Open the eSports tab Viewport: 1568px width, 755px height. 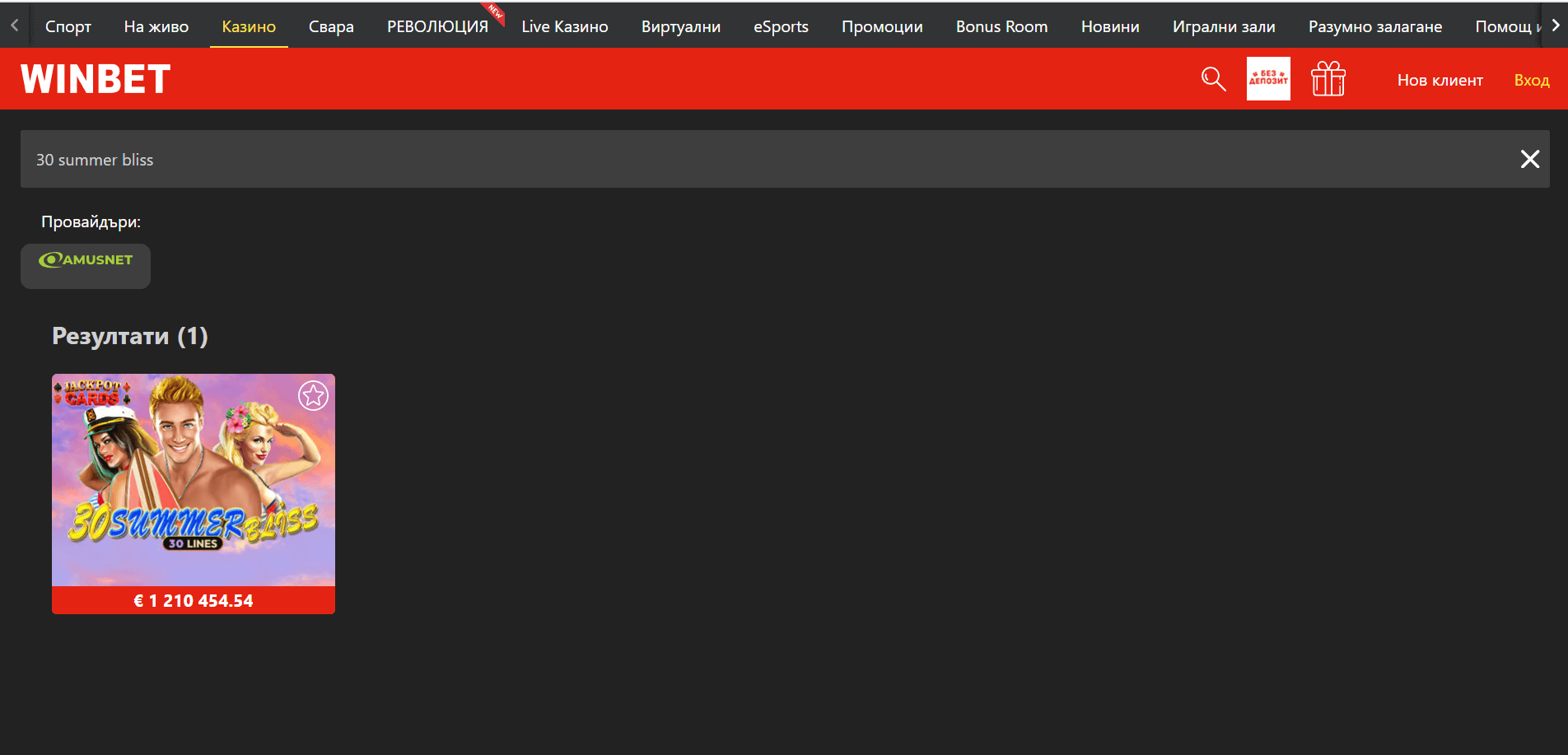point(781,26)
